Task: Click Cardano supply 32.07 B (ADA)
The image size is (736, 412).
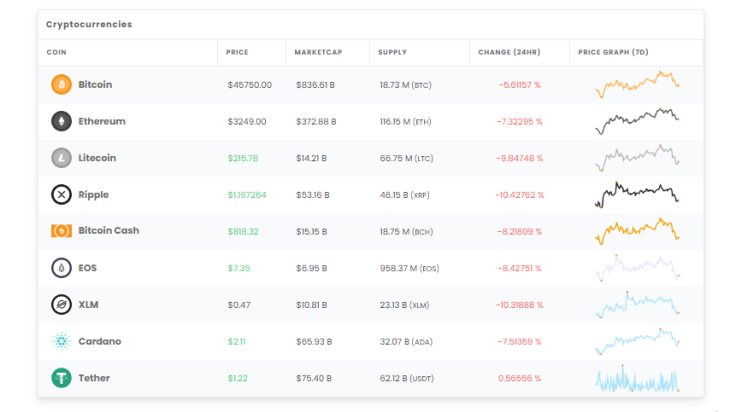Action: click(406, 342)
